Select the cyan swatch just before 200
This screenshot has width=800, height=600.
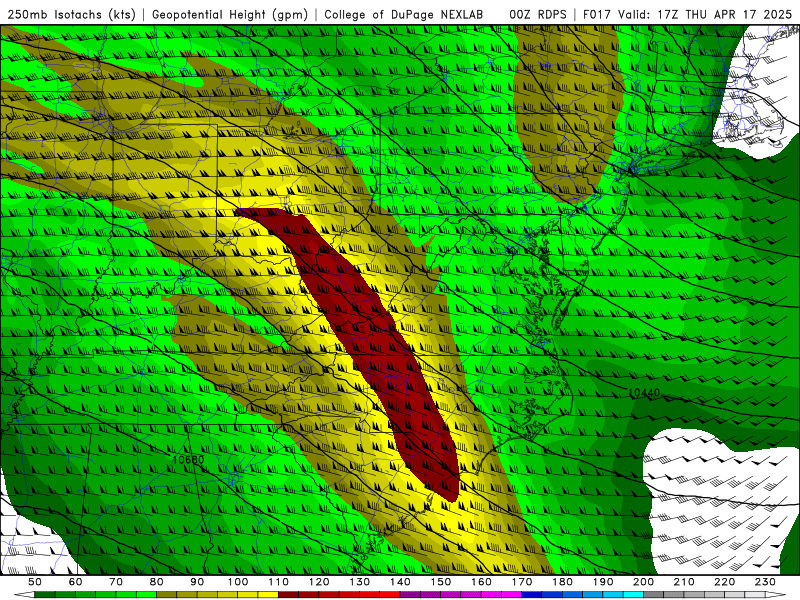coord(633,595)
